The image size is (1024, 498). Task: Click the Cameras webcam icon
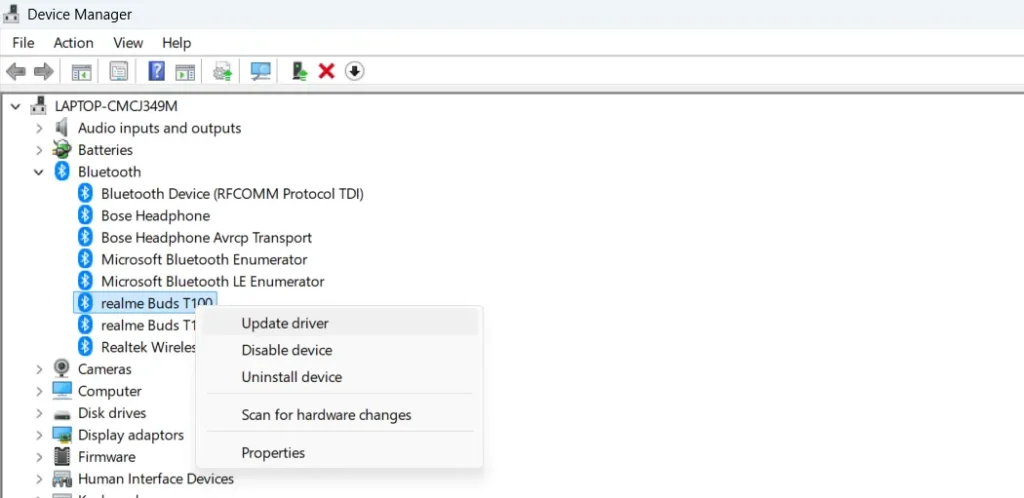pyautogui.click(x=62, y=369)
